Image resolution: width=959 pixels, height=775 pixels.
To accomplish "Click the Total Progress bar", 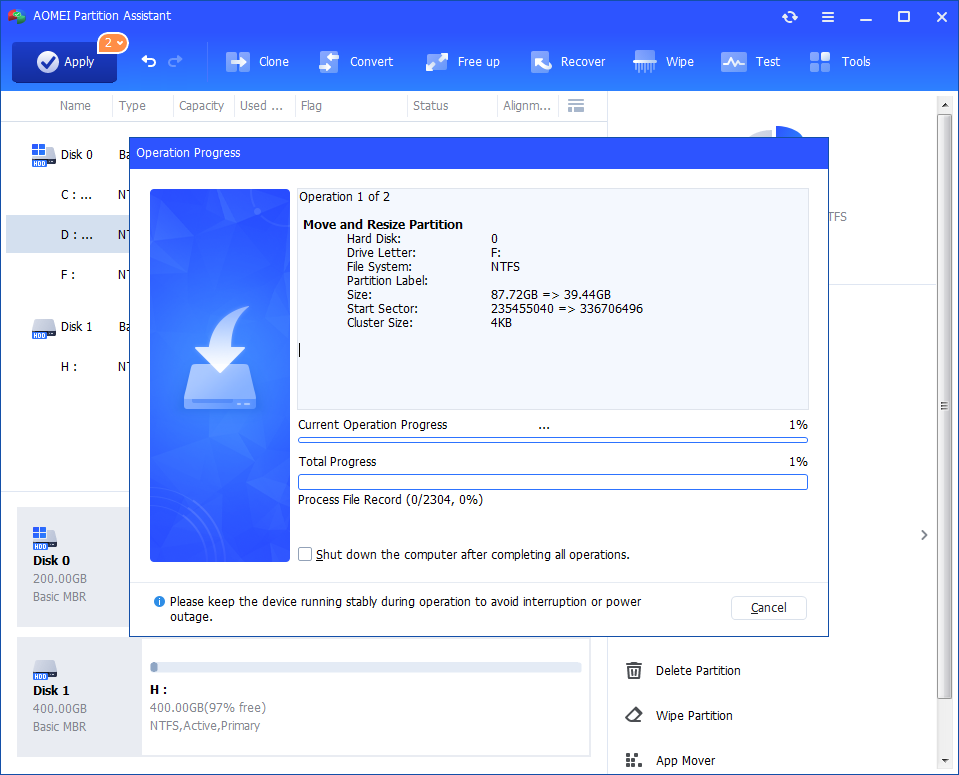I will tap(552, 482).
